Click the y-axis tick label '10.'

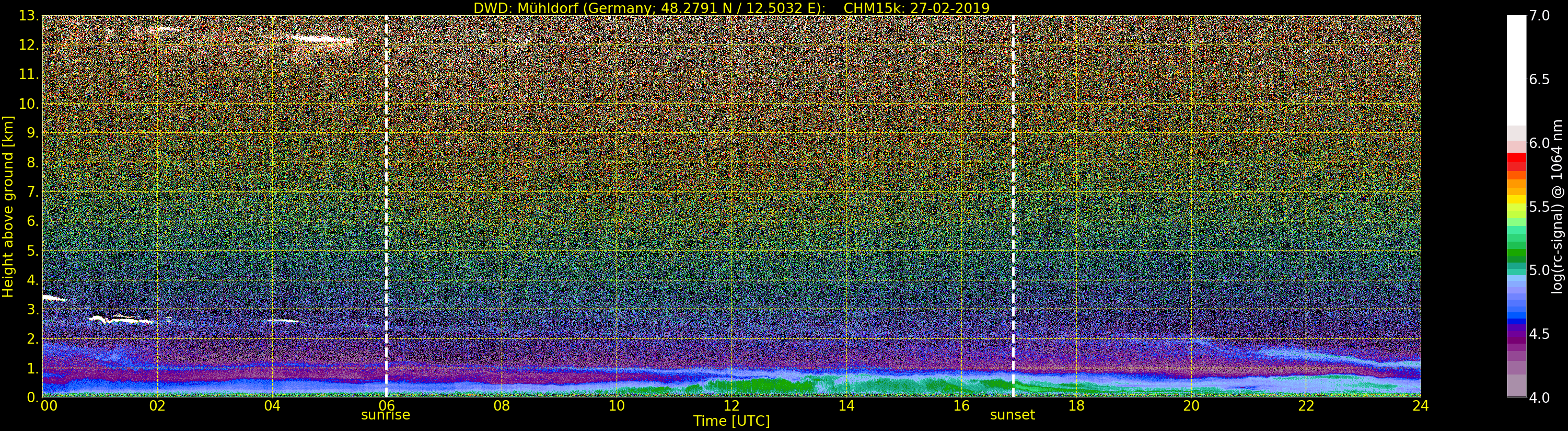click(29, 104)
